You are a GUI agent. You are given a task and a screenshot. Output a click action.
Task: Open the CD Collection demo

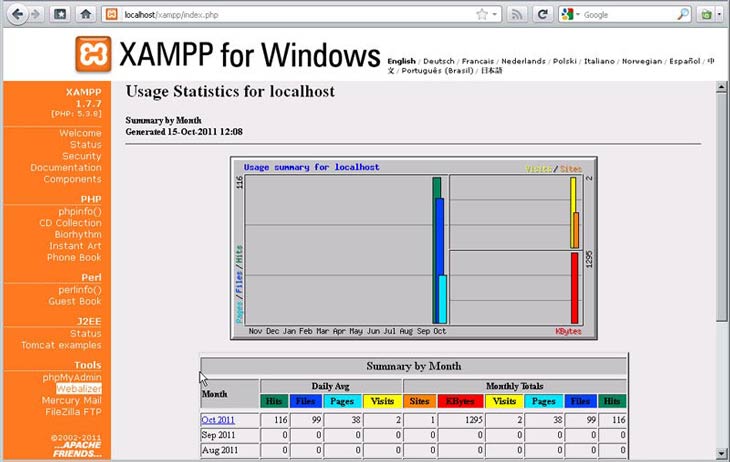(x=70, y=223)
